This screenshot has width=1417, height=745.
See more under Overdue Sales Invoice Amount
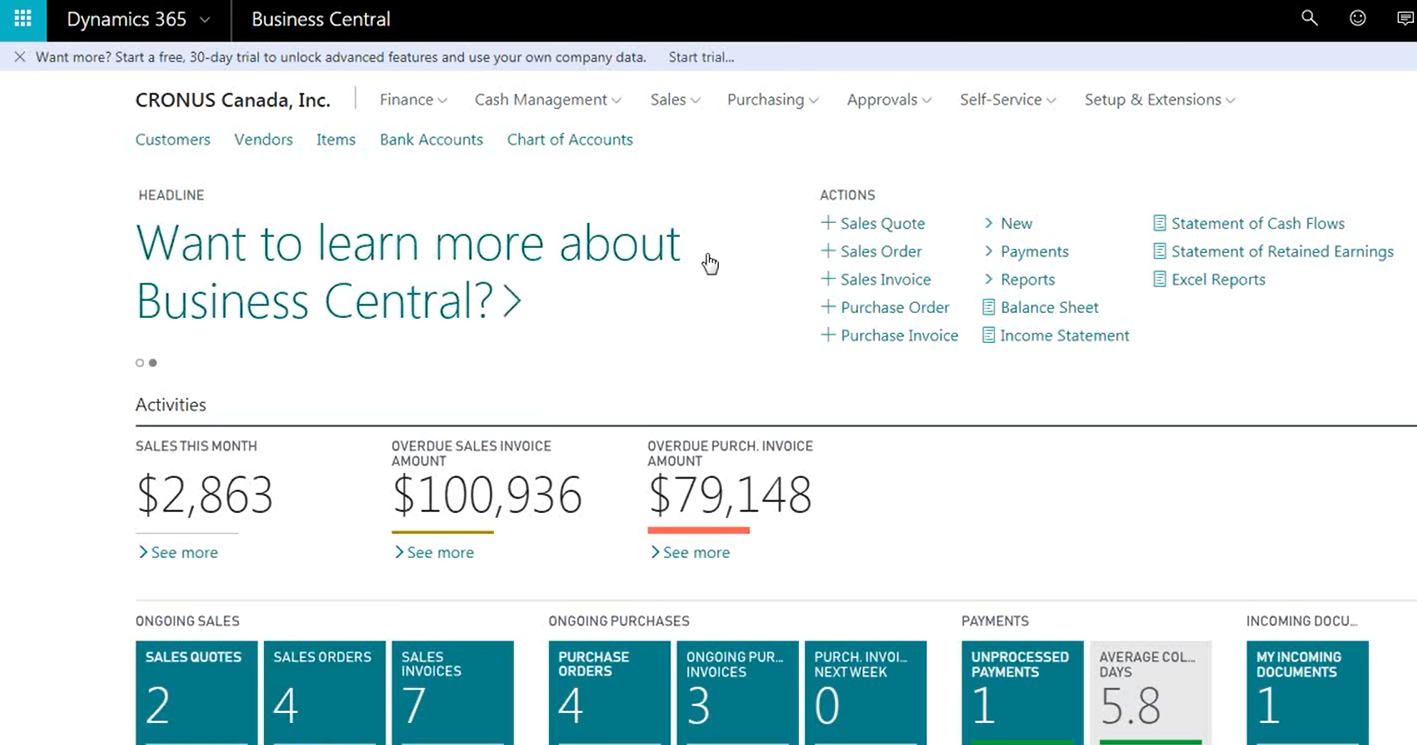[434, 552]
